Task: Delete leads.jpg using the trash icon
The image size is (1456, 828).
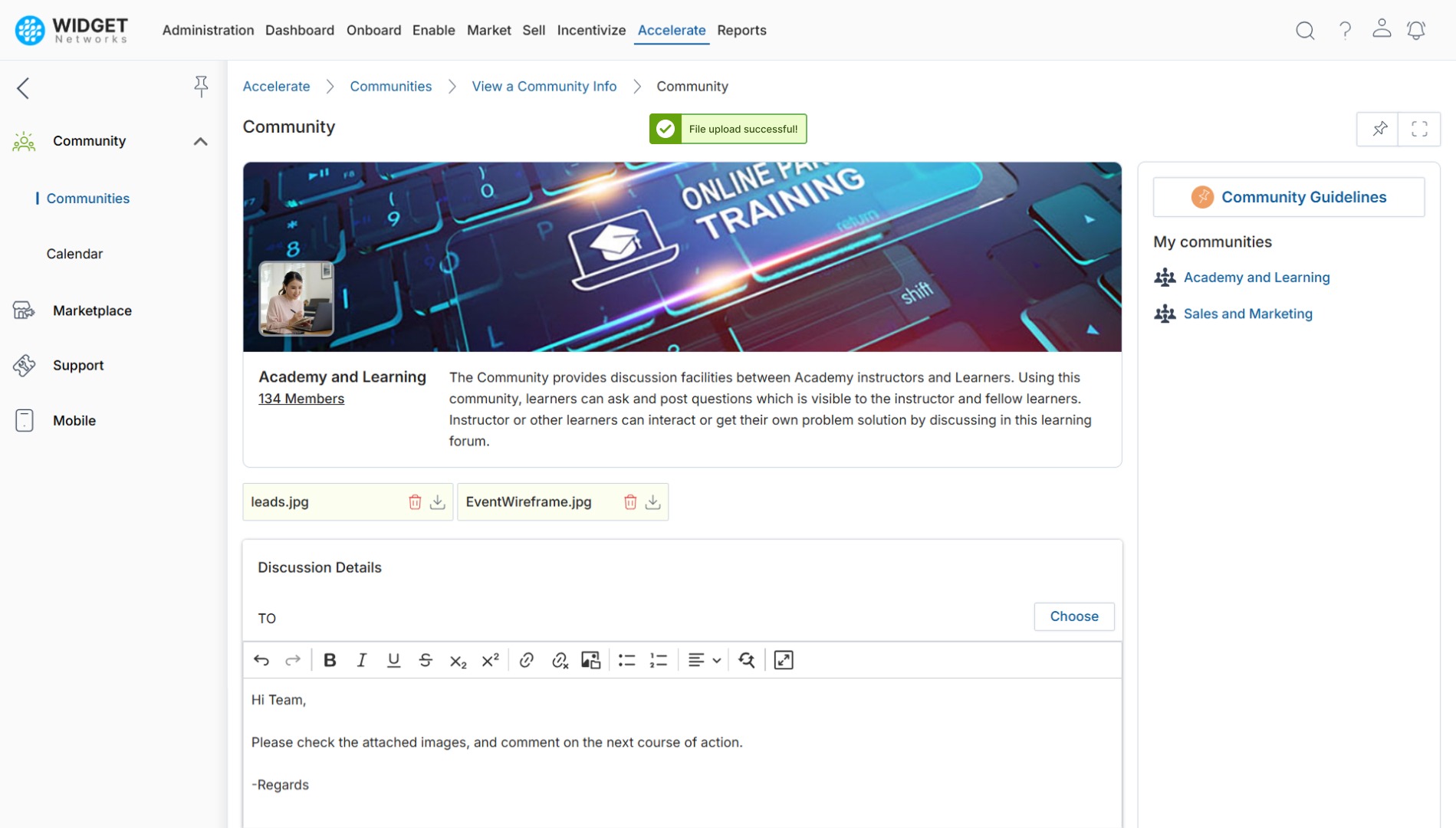Action: point(416,501)
